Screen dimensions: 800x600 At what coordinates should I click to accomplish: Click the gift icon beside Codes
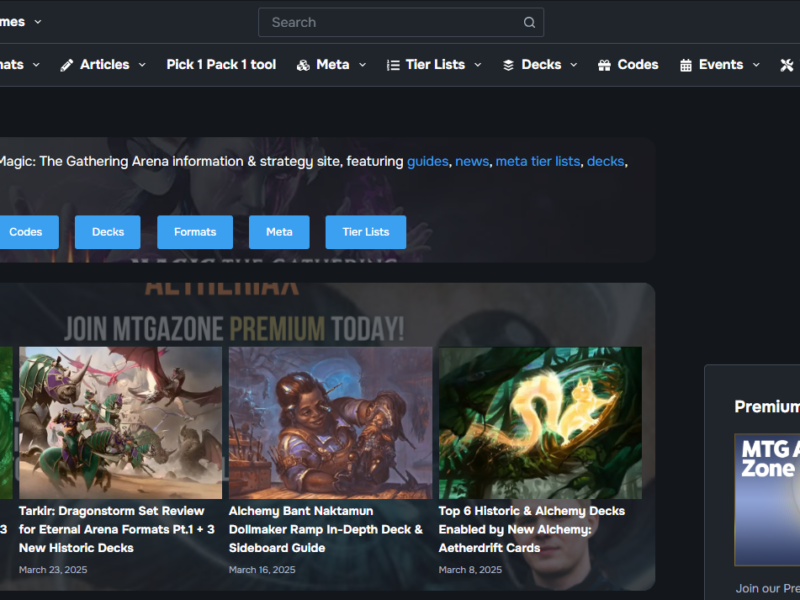click(x=604, y=65)
